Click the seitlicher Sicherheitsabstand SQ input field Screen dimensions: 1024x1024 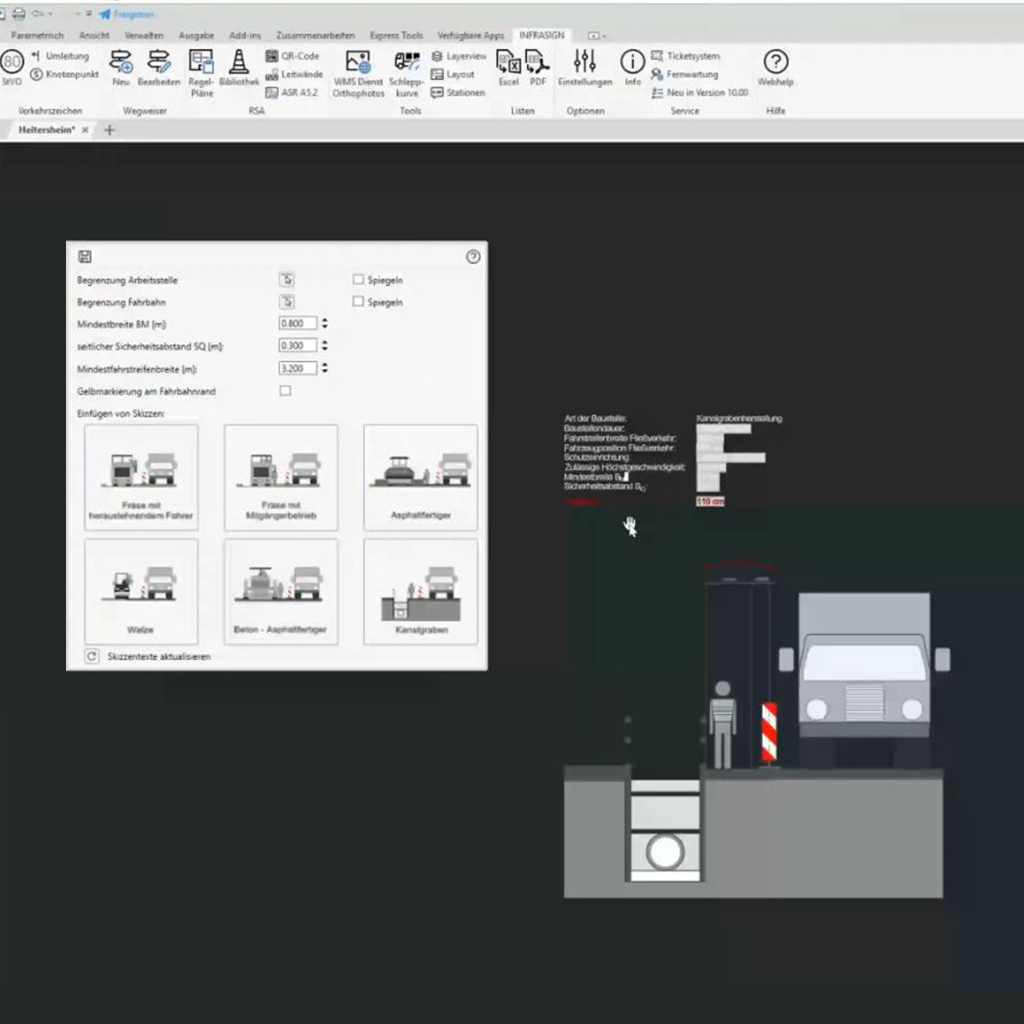pyautogui.click(x=298, y=346)
